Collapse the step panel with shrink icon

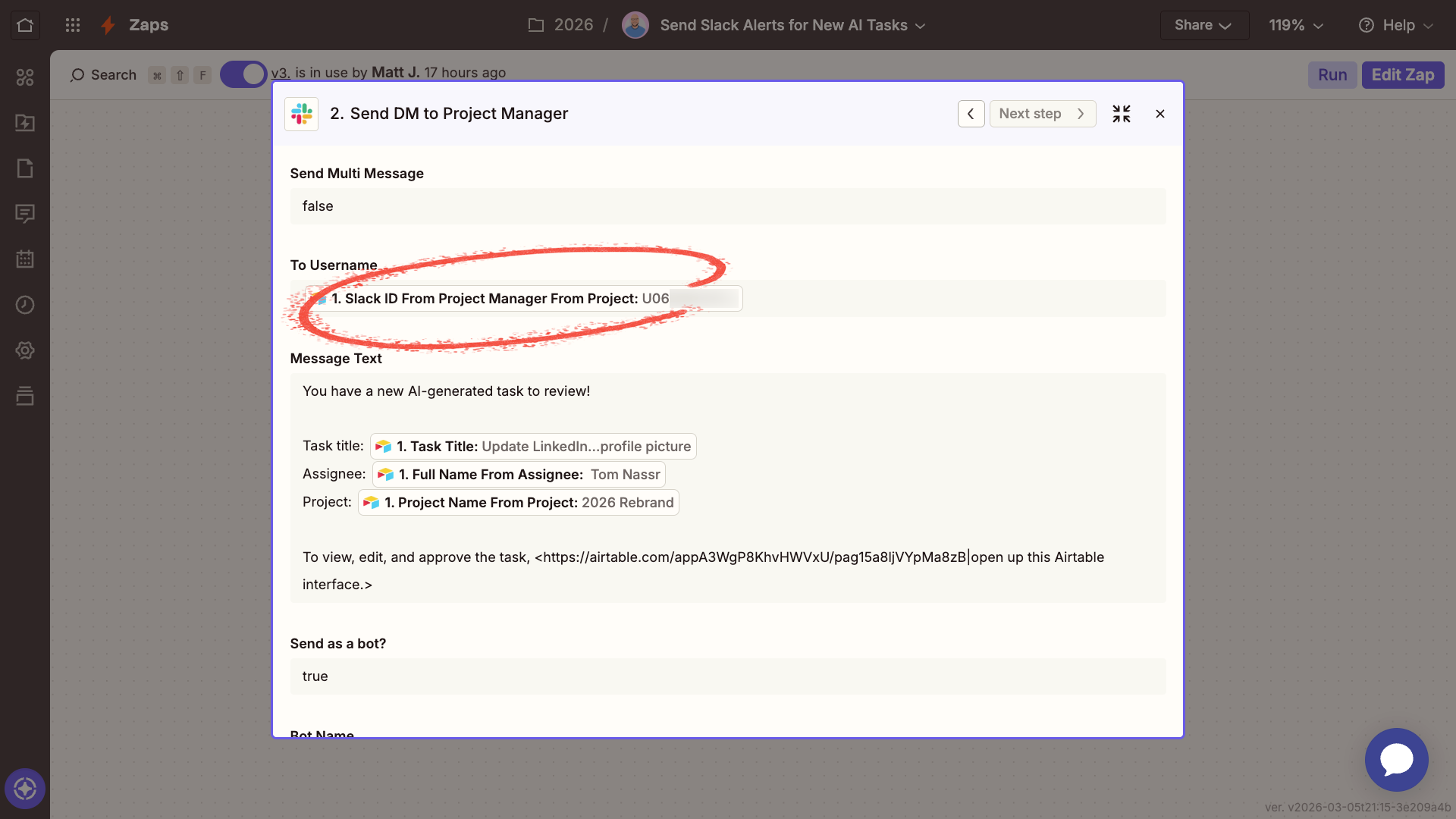(x=1121, y=114)
